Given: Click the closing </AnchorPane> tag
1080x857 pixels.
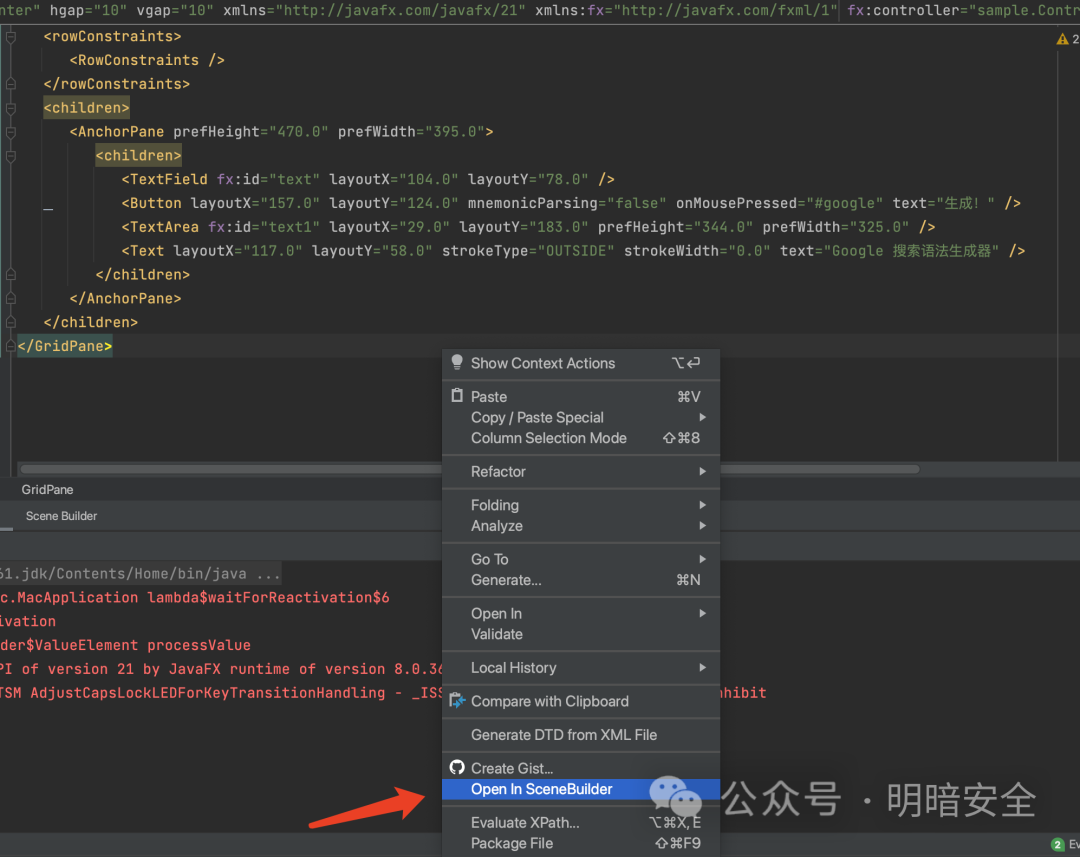Looking at the screenshot, I should [x=125, y=298].
